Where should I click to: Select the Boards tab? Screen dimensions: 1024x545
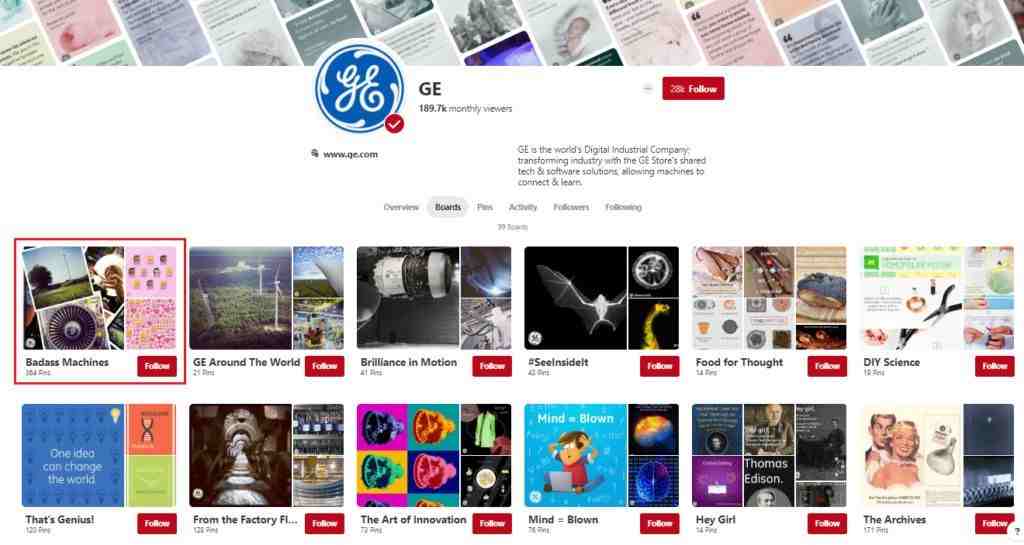448,207
